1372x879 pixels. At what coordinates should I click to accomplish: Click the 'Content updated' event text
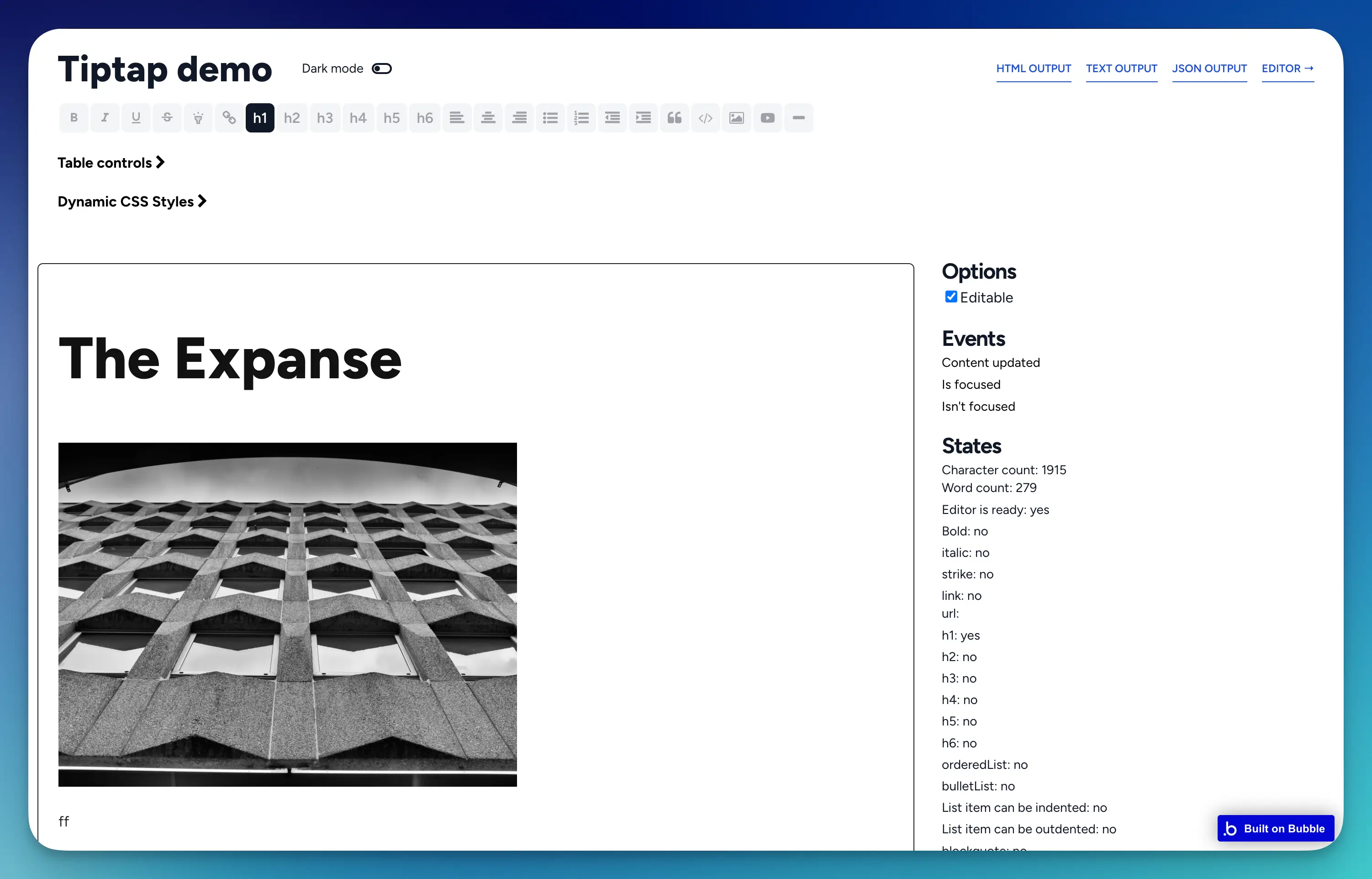(x=990, y=362)
